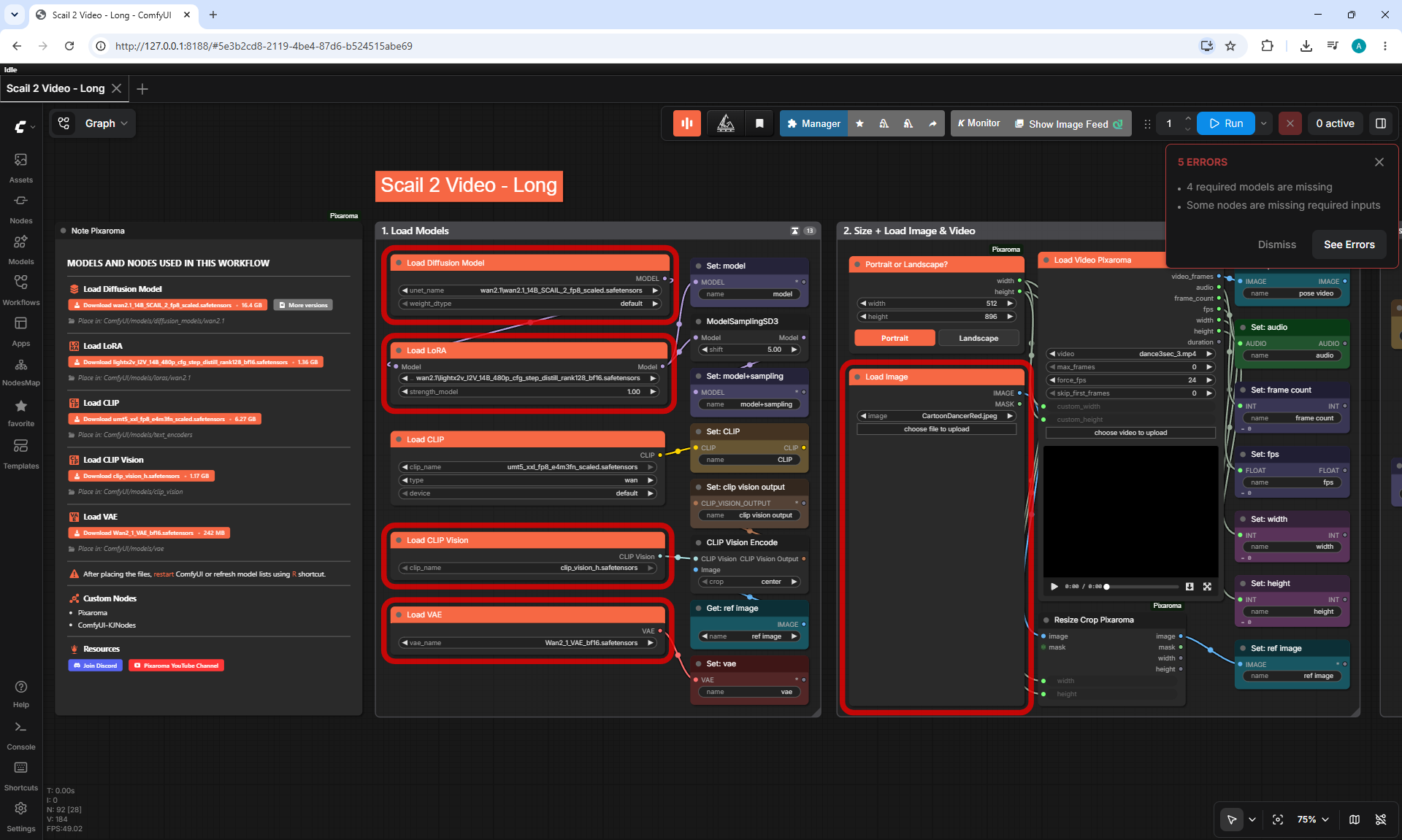Close the Scail 2 Video - Long workflow tab

point(116,88)
